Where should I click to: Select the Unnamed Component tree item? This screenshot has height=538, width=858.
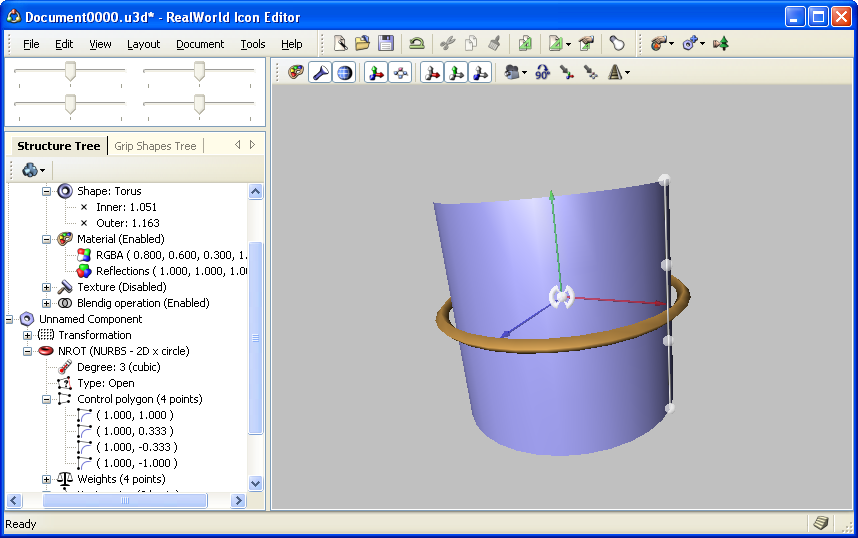[x=90, y=319]
